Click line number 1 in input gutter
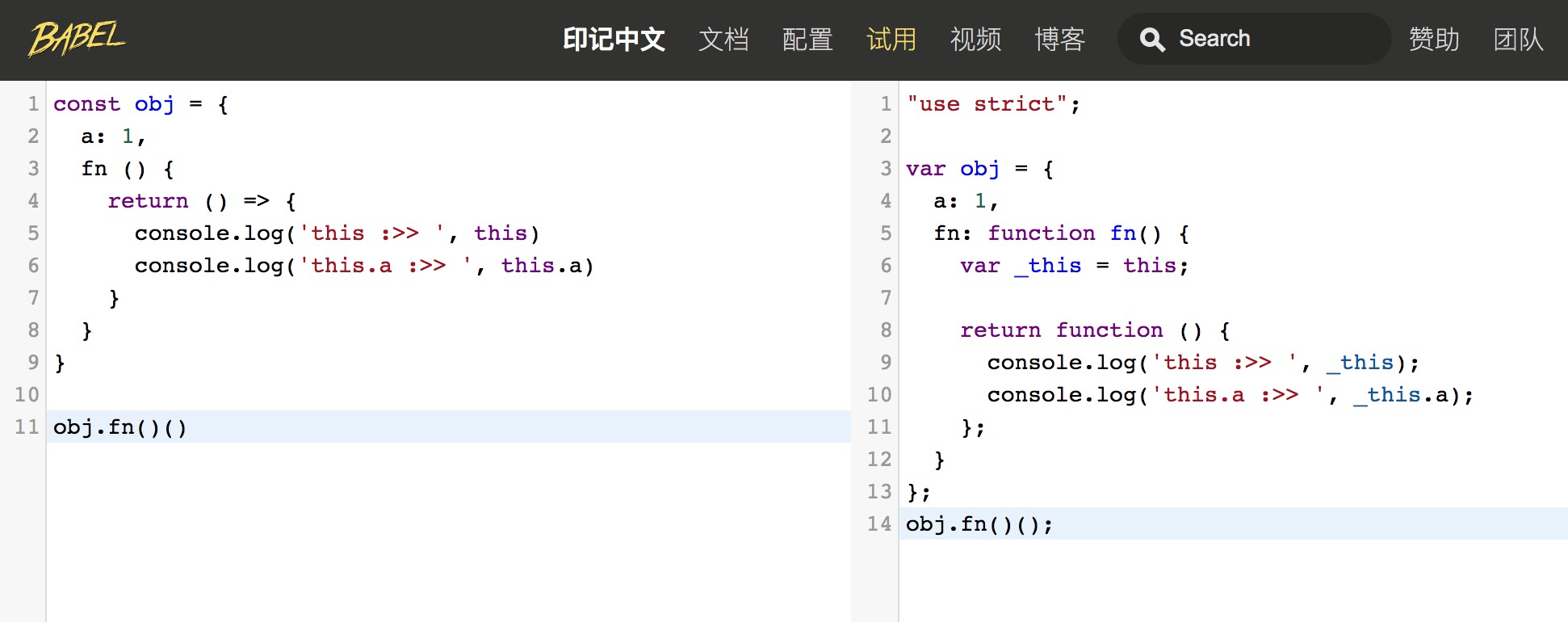Screen dimensions: 1568x622 coord(33,104)
